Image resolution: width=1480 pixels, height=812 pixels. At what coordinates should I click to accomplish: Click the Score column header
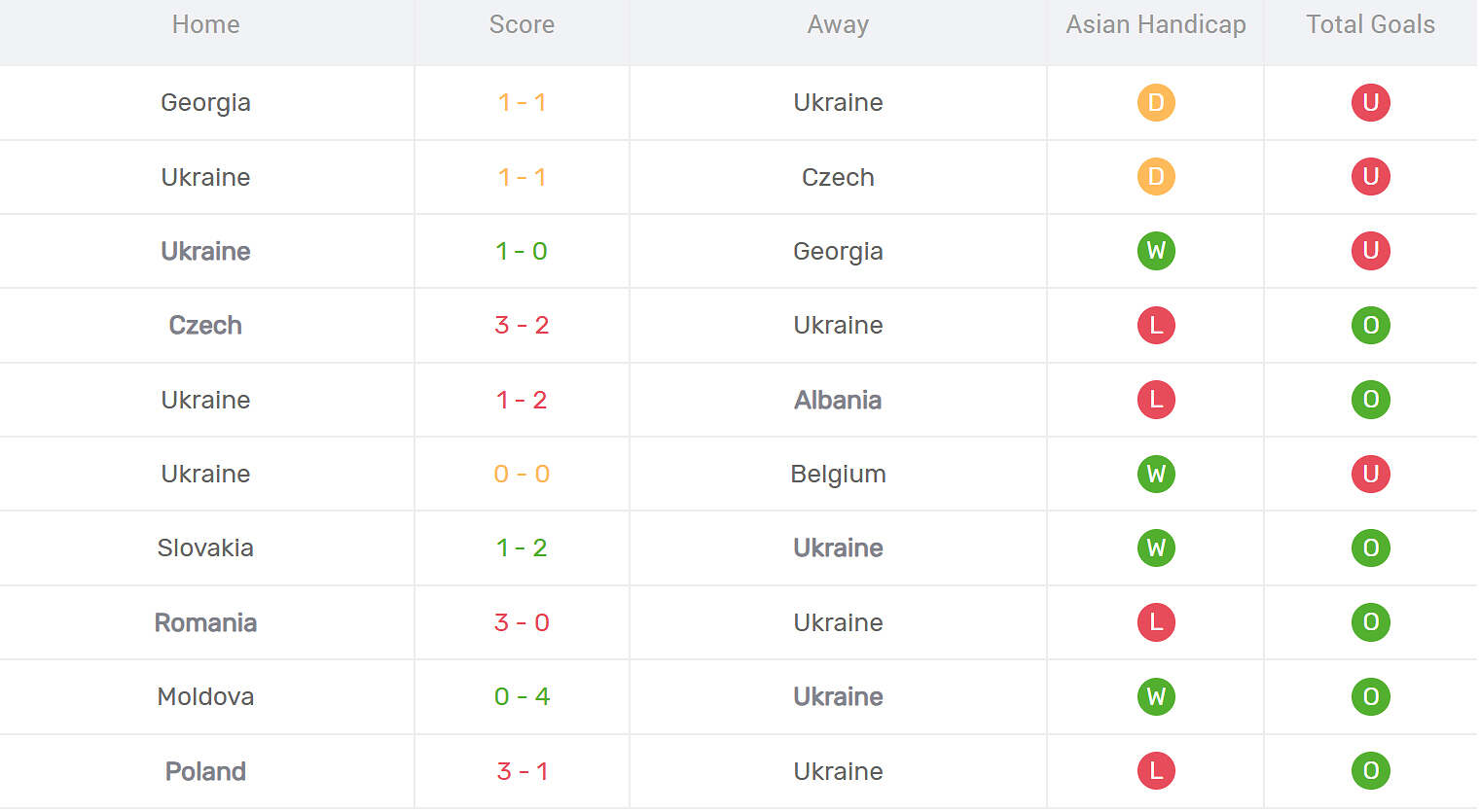pos(522,25)
